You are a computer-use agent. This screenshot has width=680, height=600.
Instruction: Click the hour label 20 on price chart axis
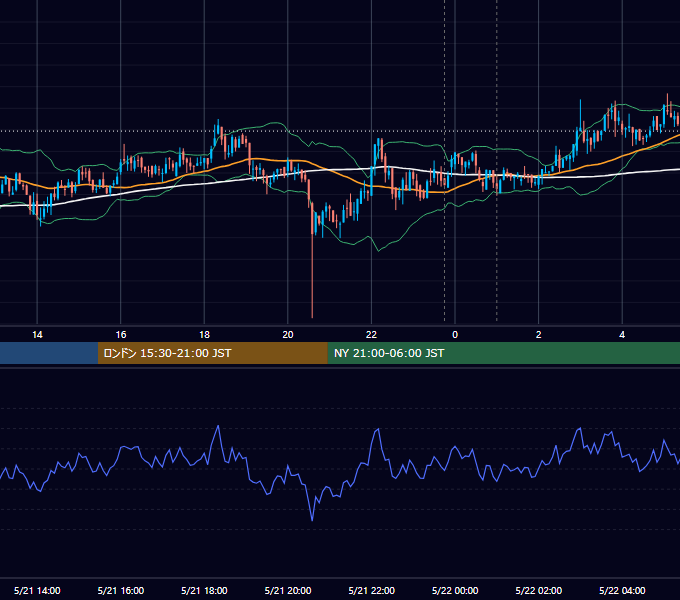coord(288,335)
